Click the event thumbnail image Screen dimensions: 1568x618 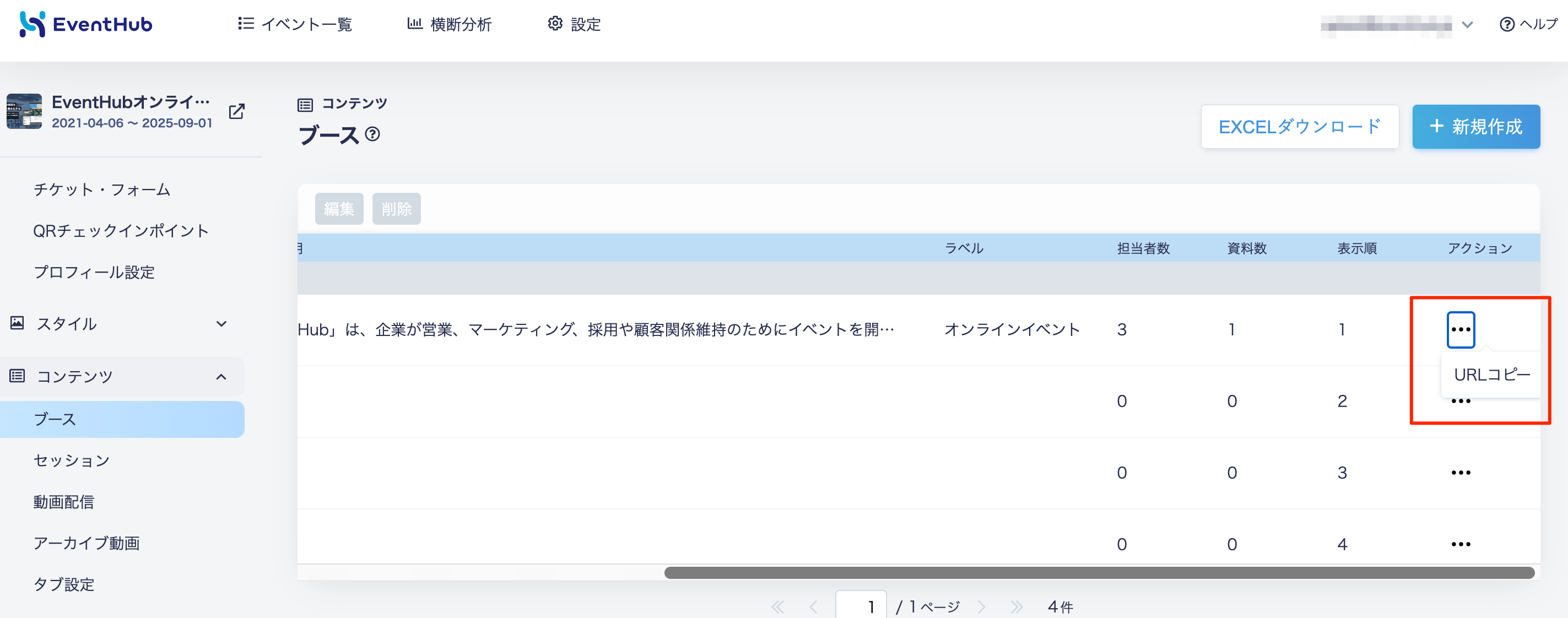click(x=24, y=111)
